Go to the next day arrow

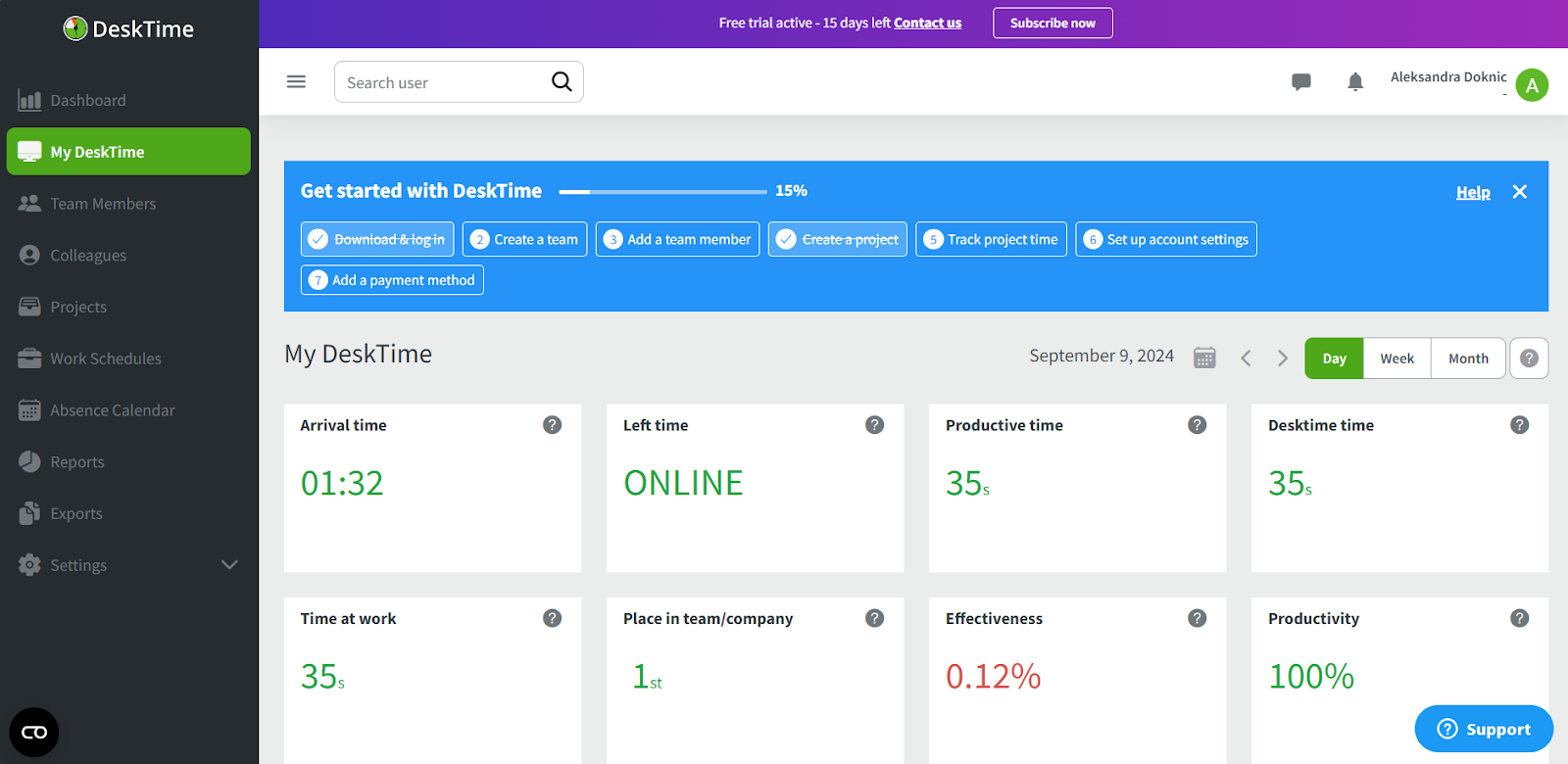tap(1282, 358)
